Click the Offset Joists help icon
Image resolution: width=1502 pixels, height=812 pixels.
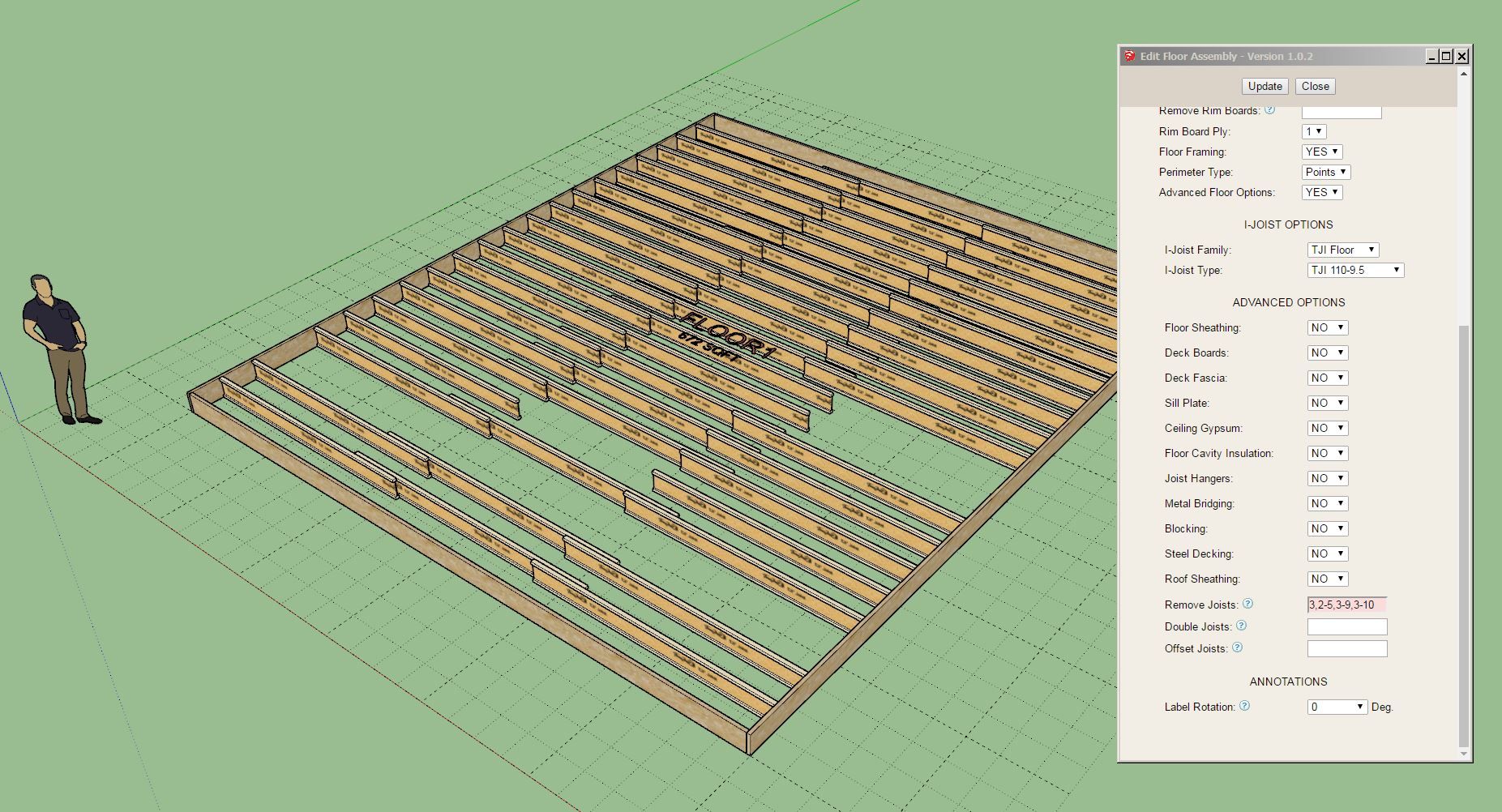coord(1237,647)
